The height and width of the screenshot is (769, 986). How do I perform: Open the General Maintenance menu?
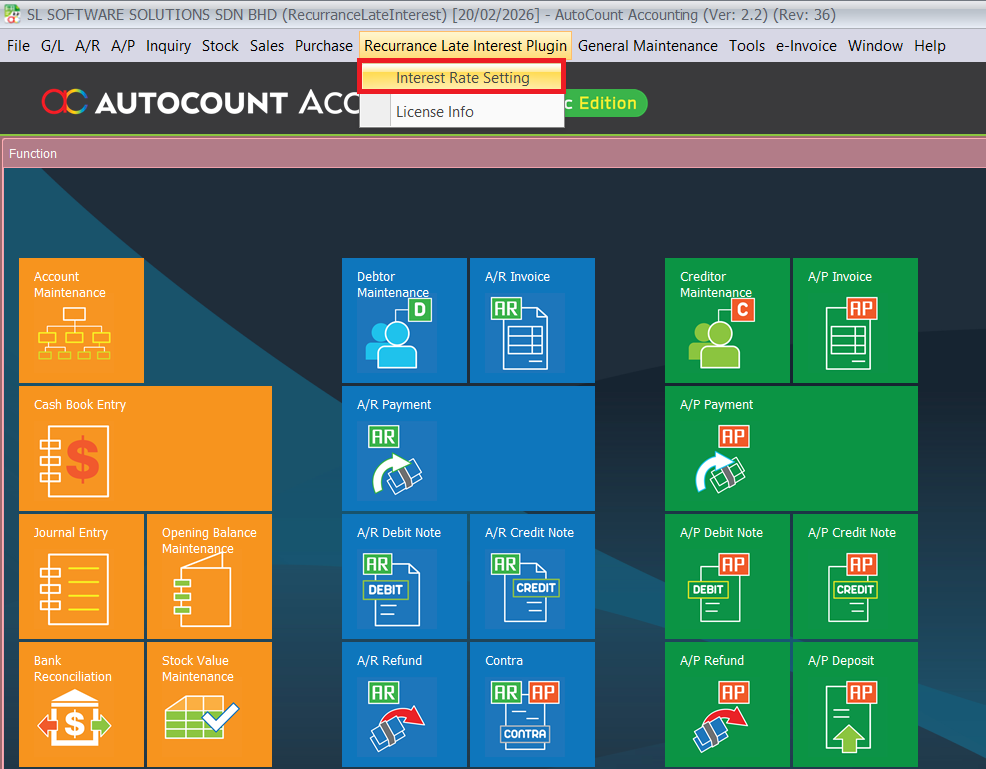tap(647, 46)
